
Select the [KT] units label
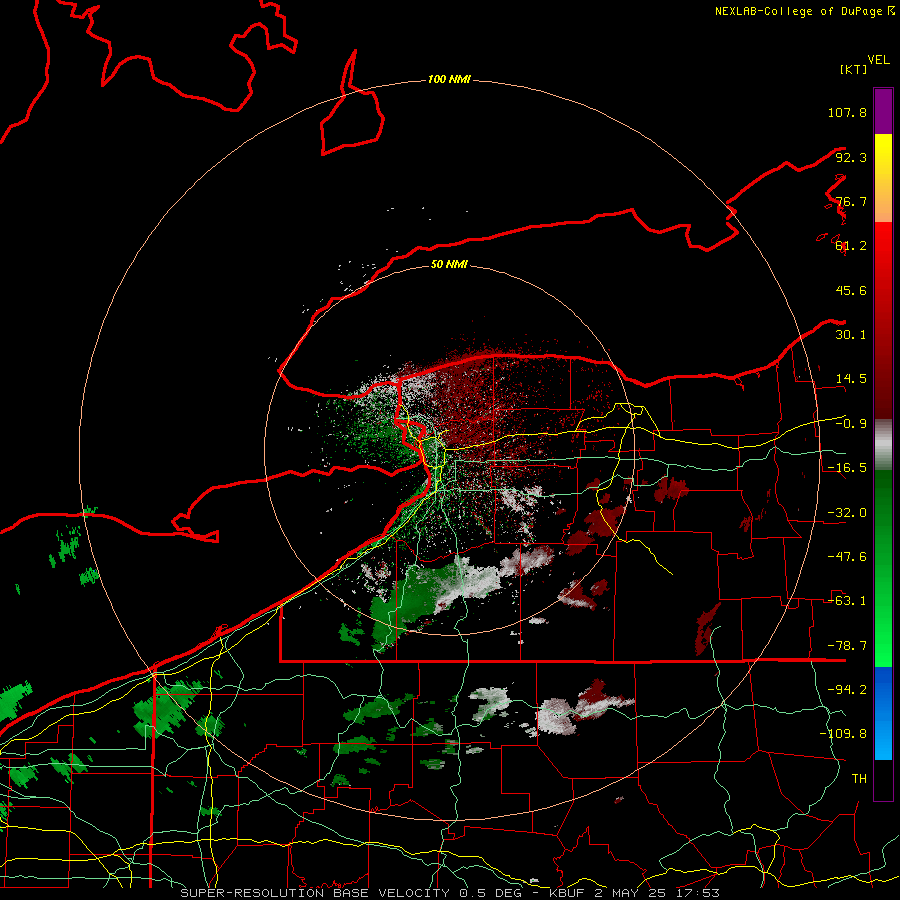coord(854,69)
